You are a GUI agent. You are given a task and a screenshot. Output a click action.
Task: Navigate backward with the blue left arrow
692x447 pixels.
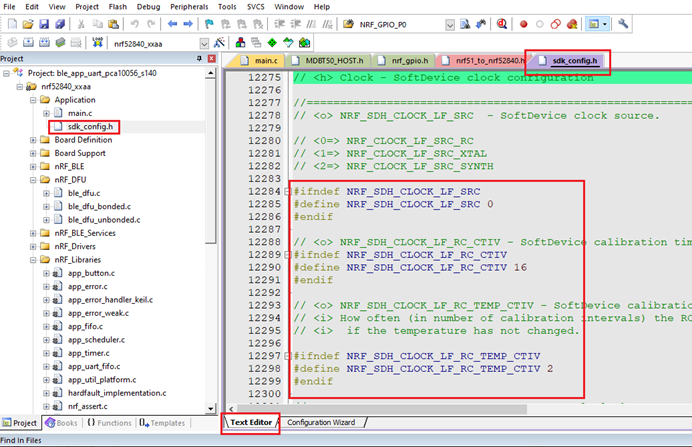tap(170, 23)
